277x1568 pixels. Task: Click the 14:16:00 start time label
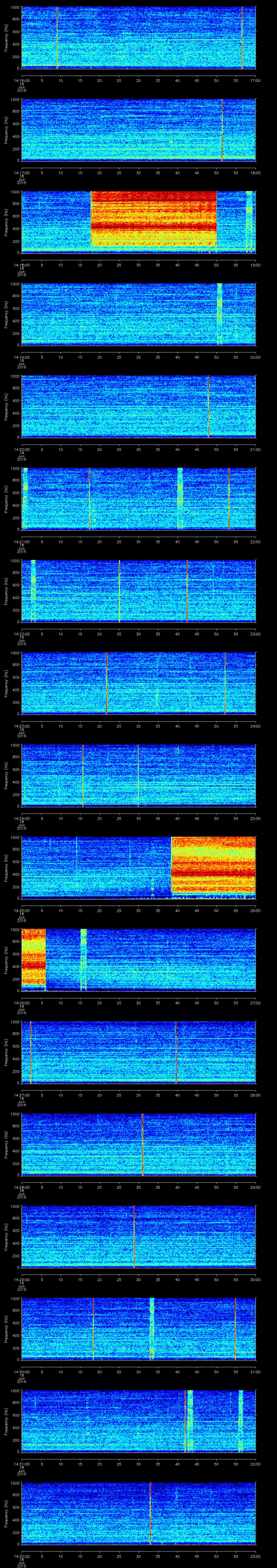tap(21, 80)
